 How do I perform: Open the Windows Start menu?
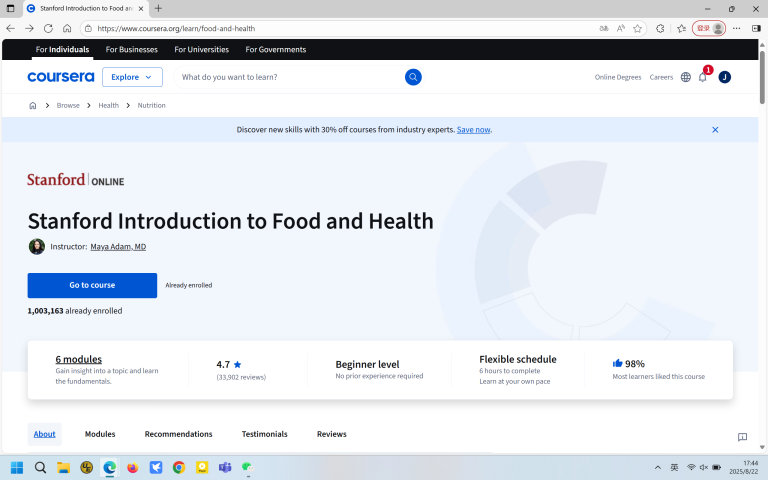(x=17, y=468)
